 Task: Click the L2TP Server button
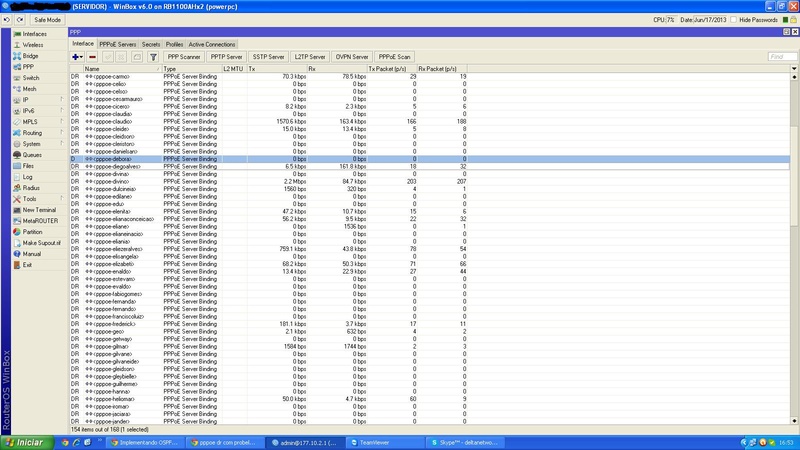[x=310, y=57]
